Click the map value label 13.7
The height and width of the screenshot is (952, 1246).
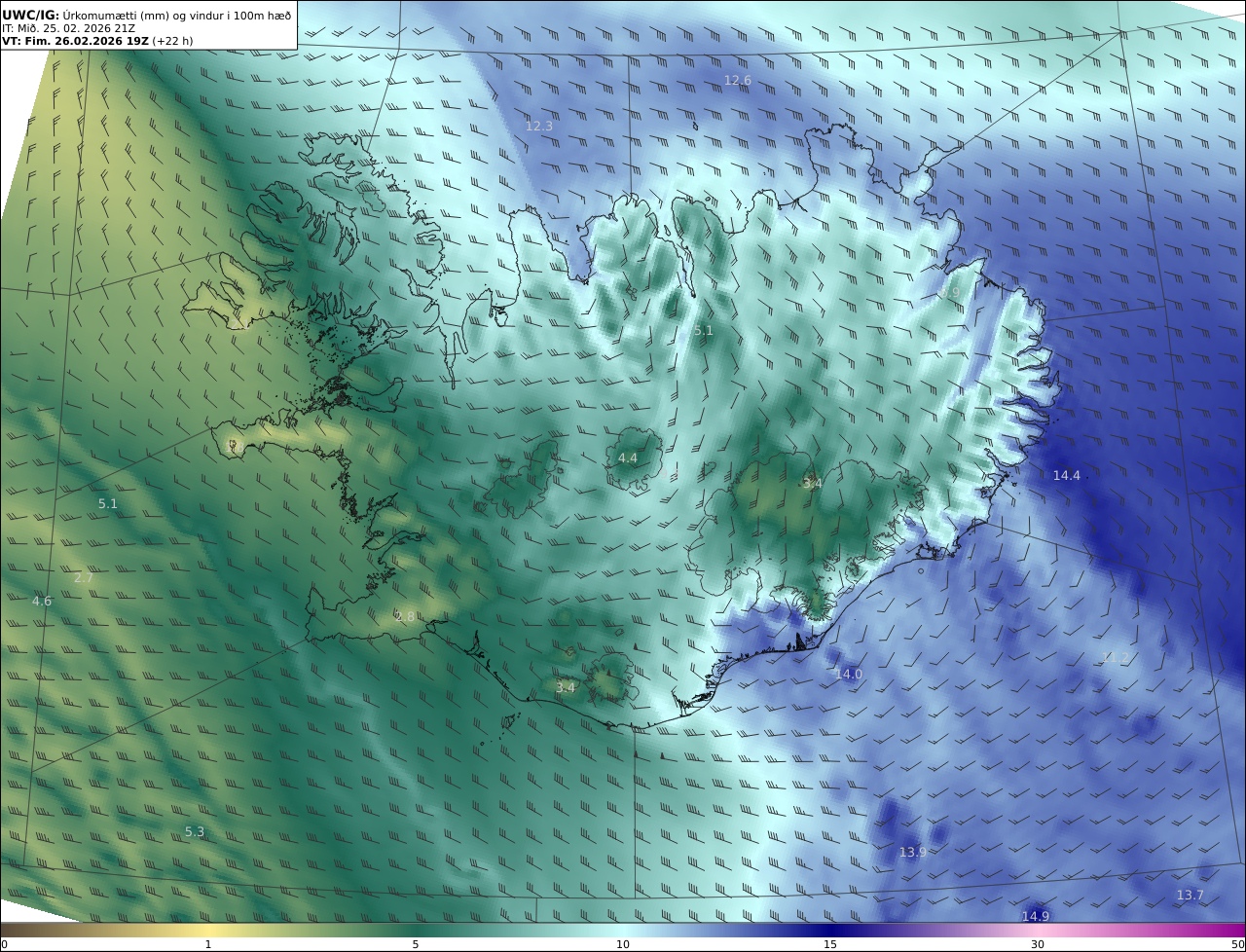pos(1191,895)
